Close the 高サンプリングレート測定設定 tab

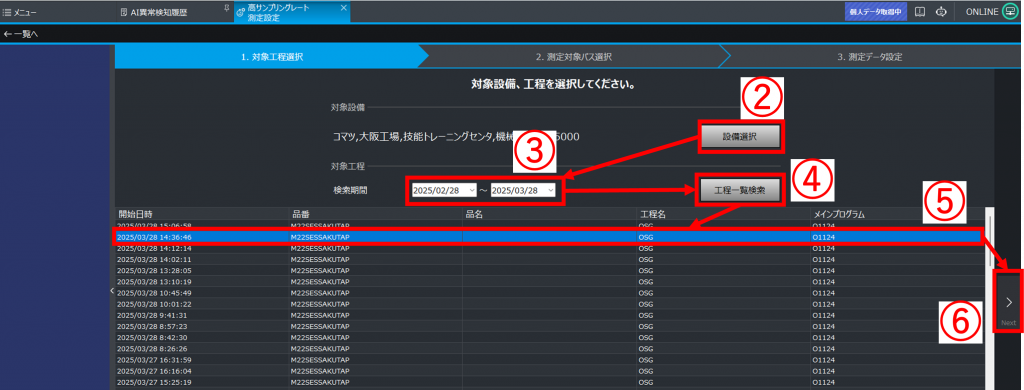coord(344,8)
